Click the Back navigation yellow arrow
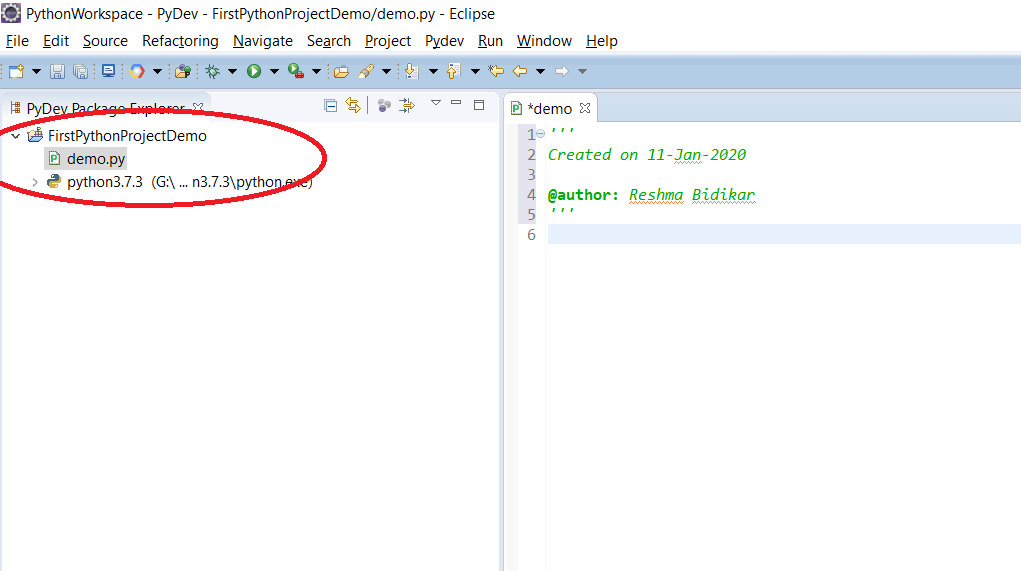Image resolution: width=1021 pixels, height=571 pixels. (x=519, y=71)
